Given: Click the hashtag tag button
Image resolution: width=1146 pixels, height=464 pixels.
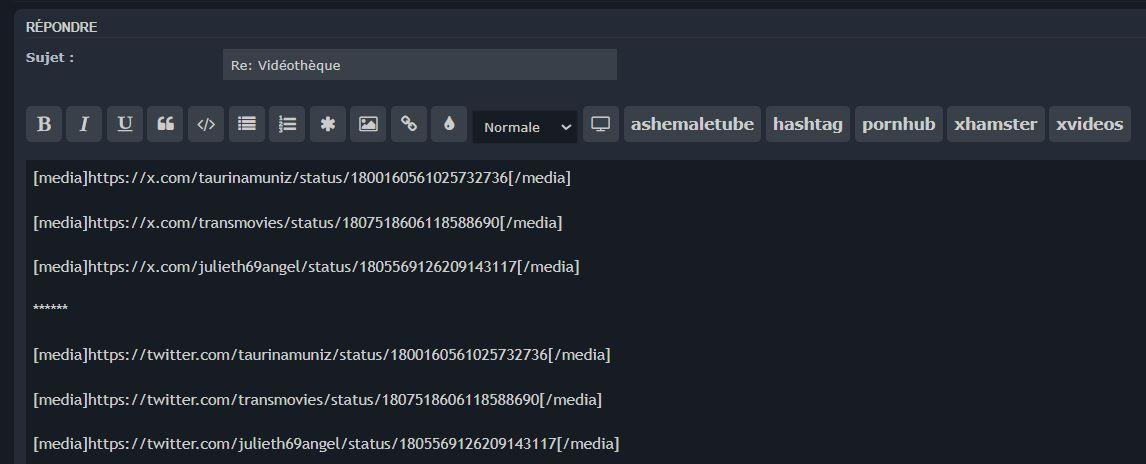Looking at the screenshot, I should (x=807, y=124).
